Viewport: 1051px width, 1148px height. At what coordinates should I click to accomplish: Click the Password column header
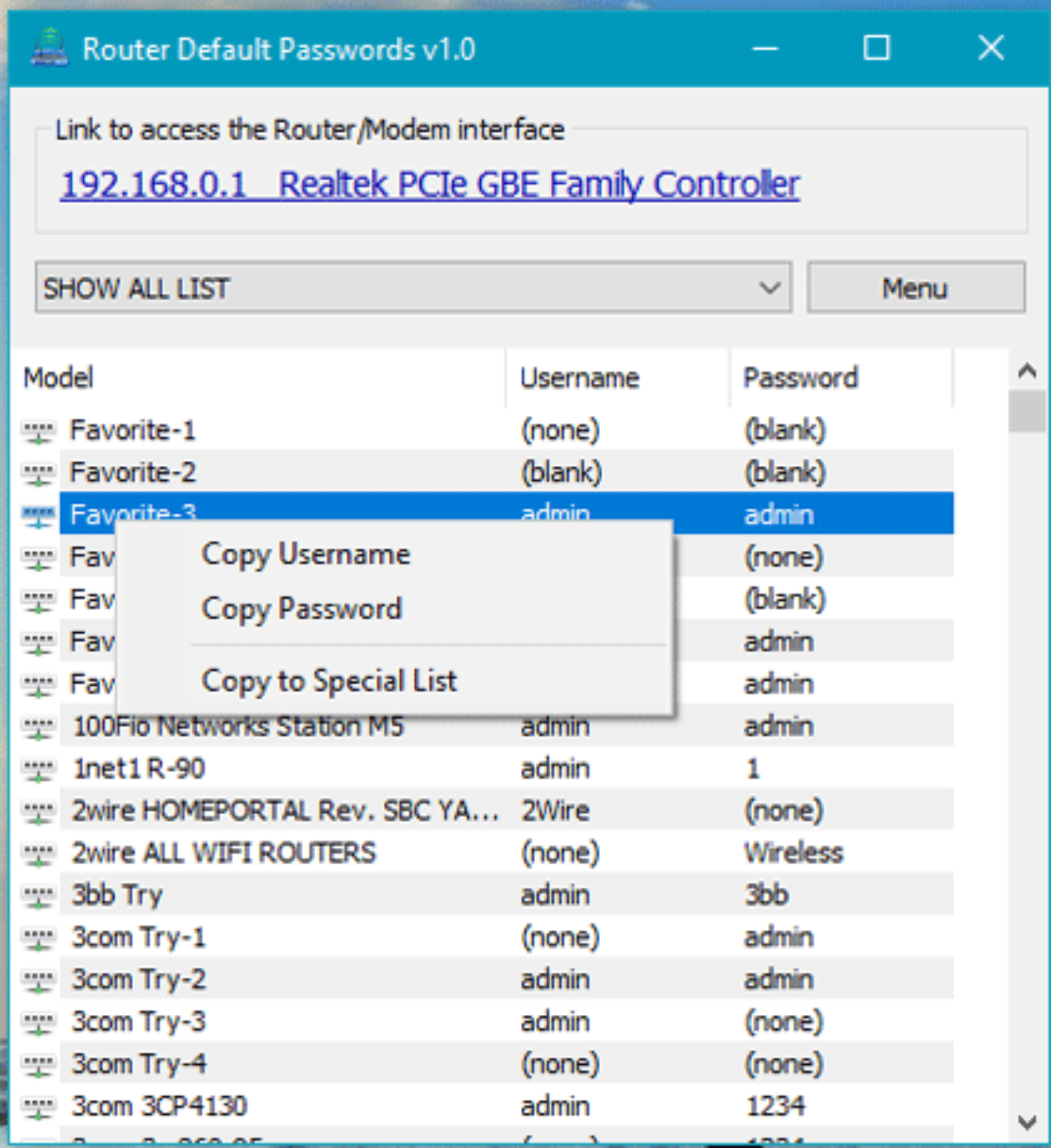[800, 377]
